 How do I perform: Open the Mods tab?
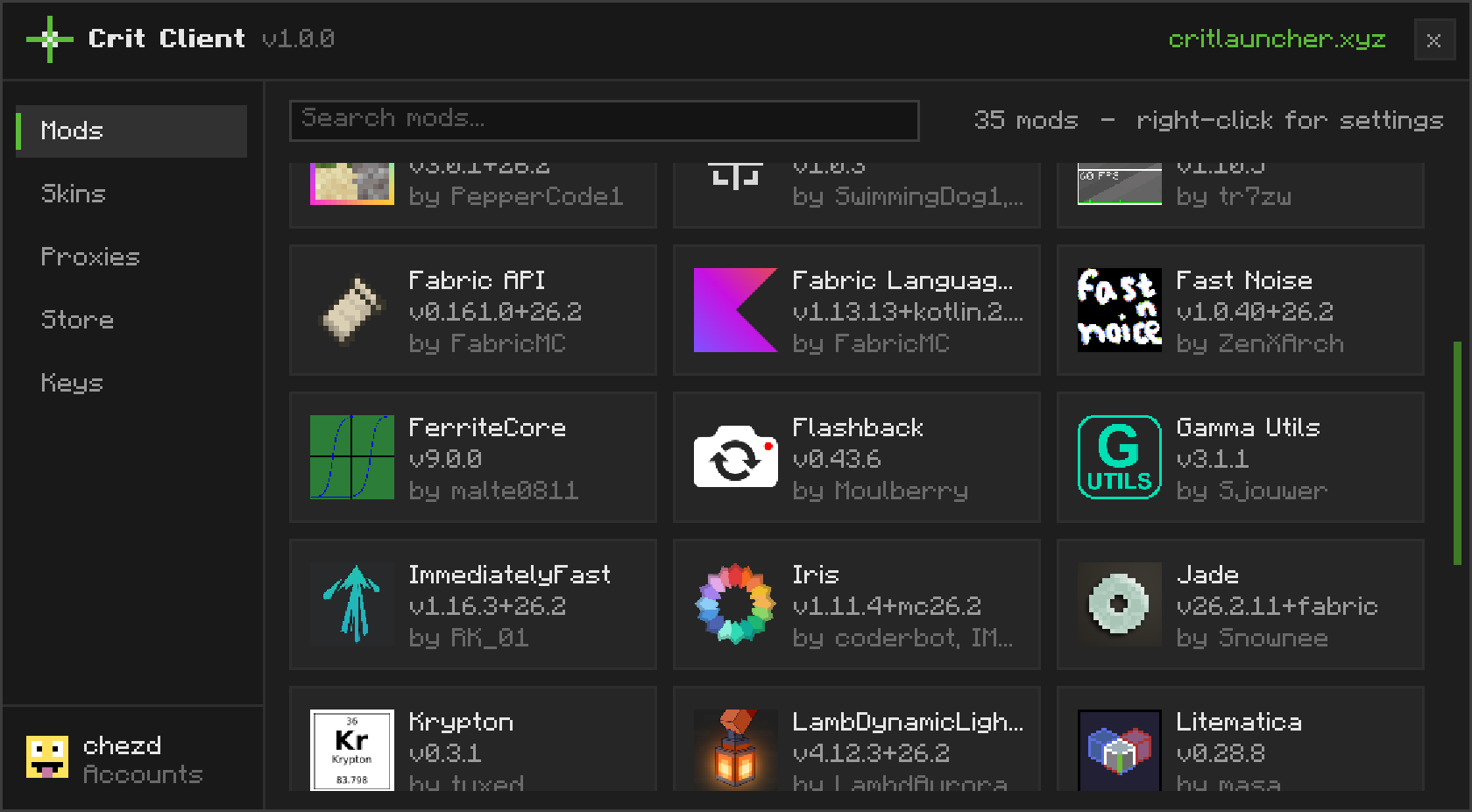(x=131, y=131)
